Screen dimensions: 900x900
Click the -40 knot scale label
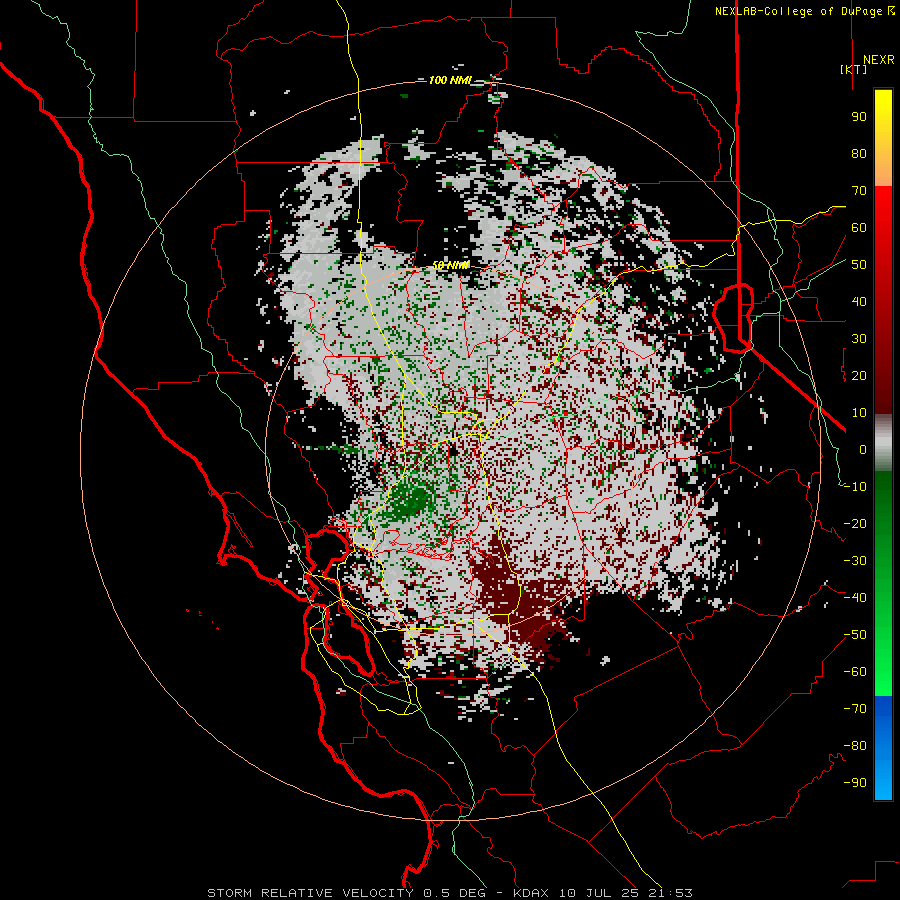click(x=855, y=598)
